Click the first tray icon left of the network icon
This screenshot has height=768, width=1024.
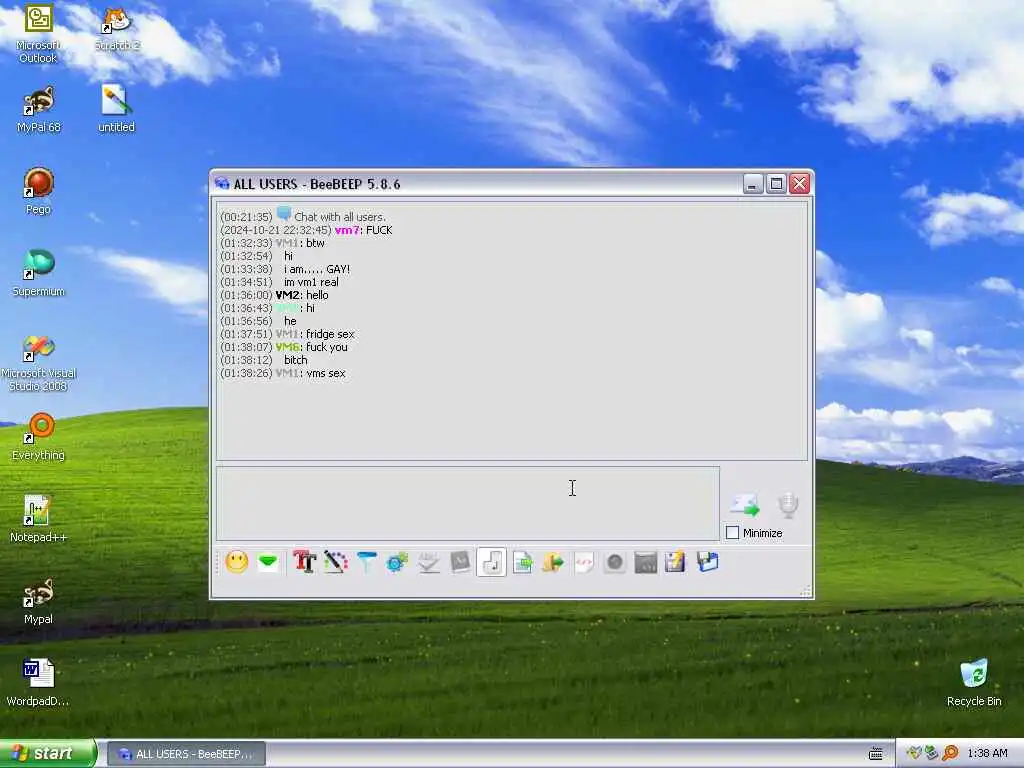pyautogui.click(x=914, y=753)
